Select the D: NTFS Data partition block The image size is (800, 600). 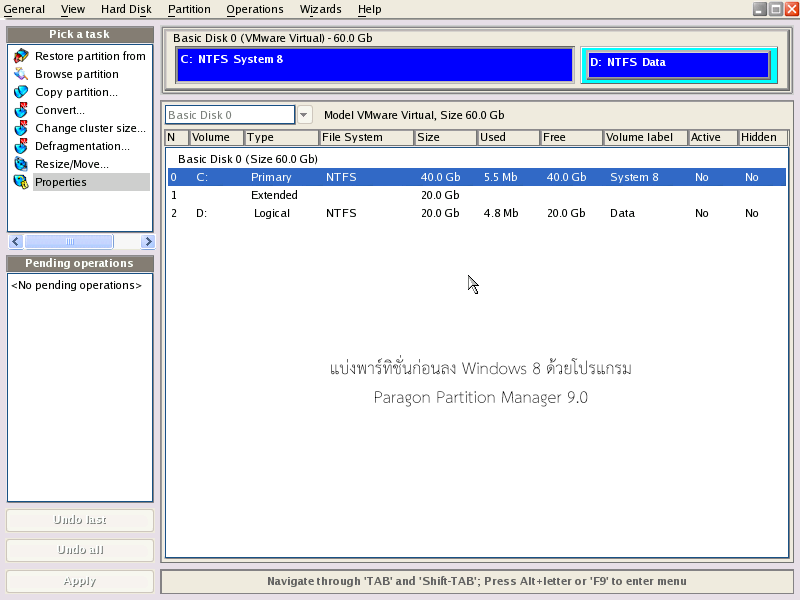click(676, 65)
